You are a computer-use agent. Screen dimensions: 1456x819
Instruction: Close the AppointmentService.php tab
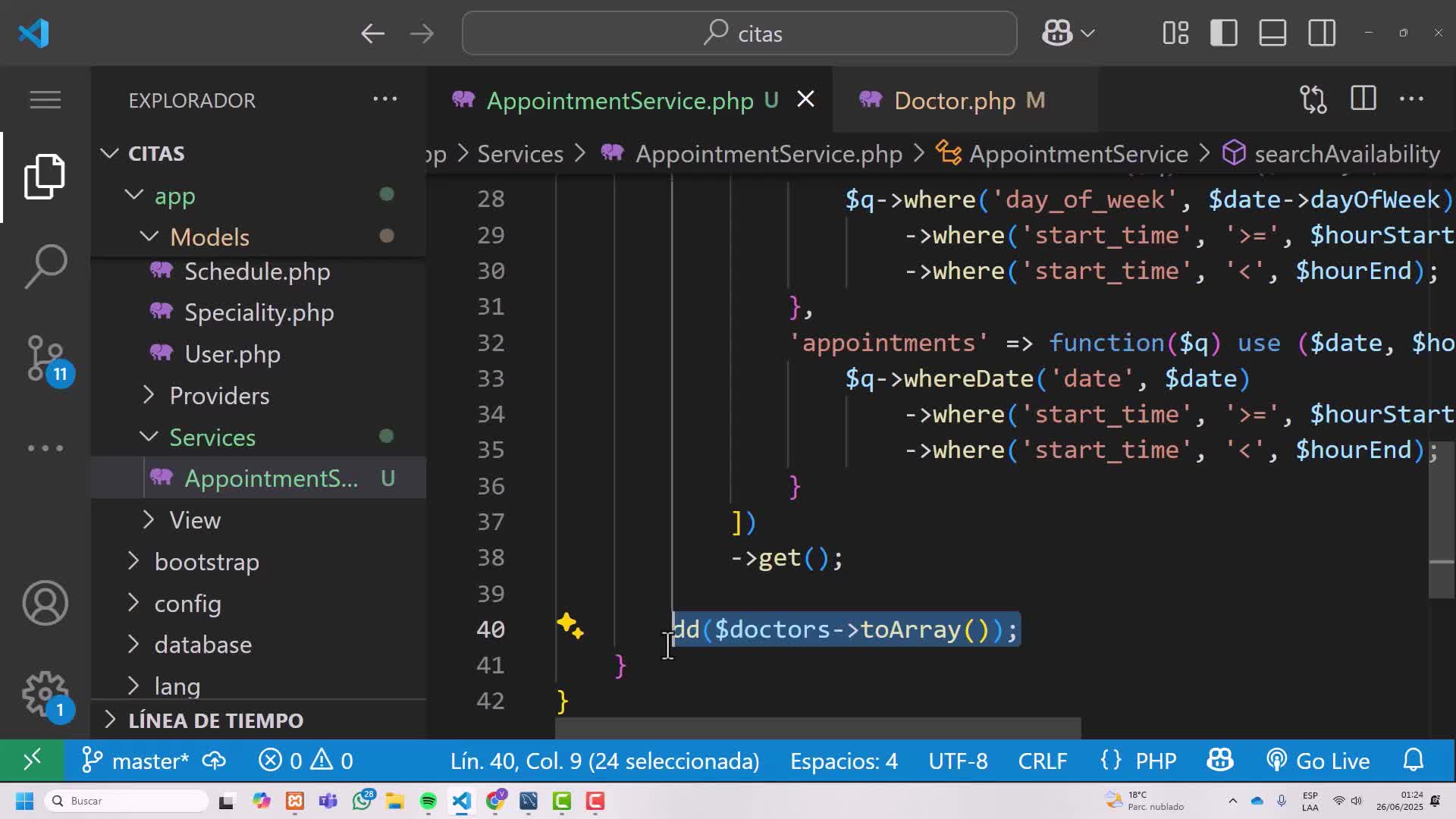click(805, 99)
